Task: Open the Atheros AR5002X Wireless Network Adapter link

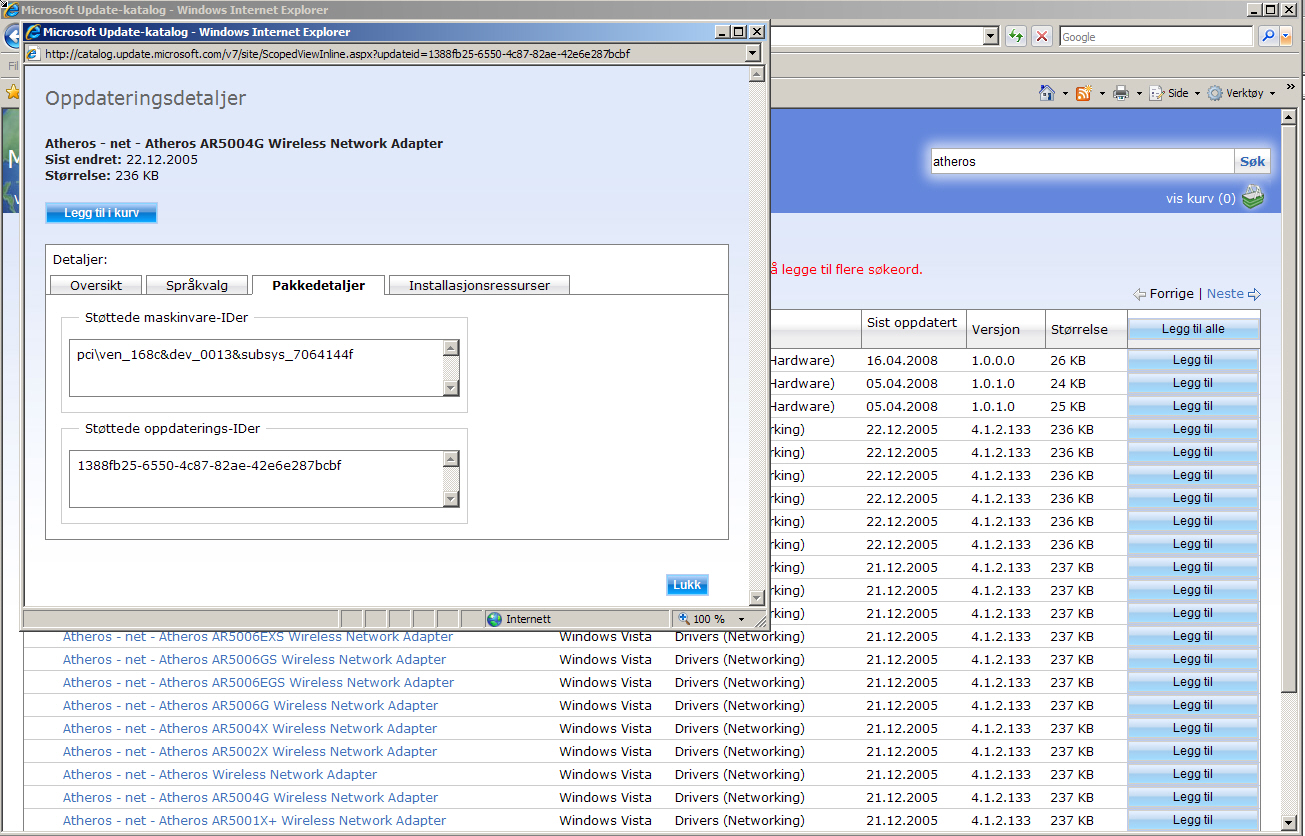Action: pos(250,751)
